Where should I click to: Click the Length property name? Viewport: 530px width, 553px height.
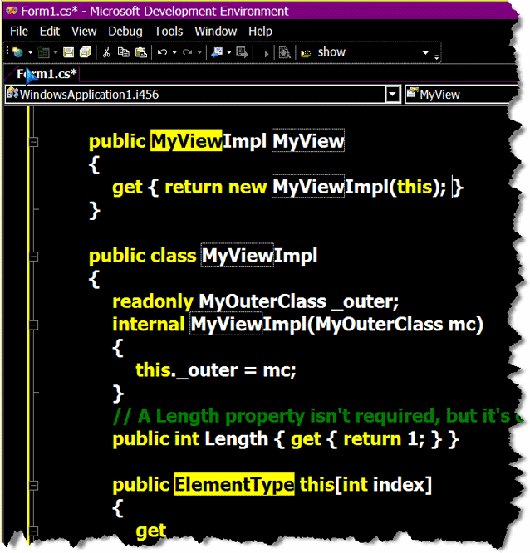236,439
